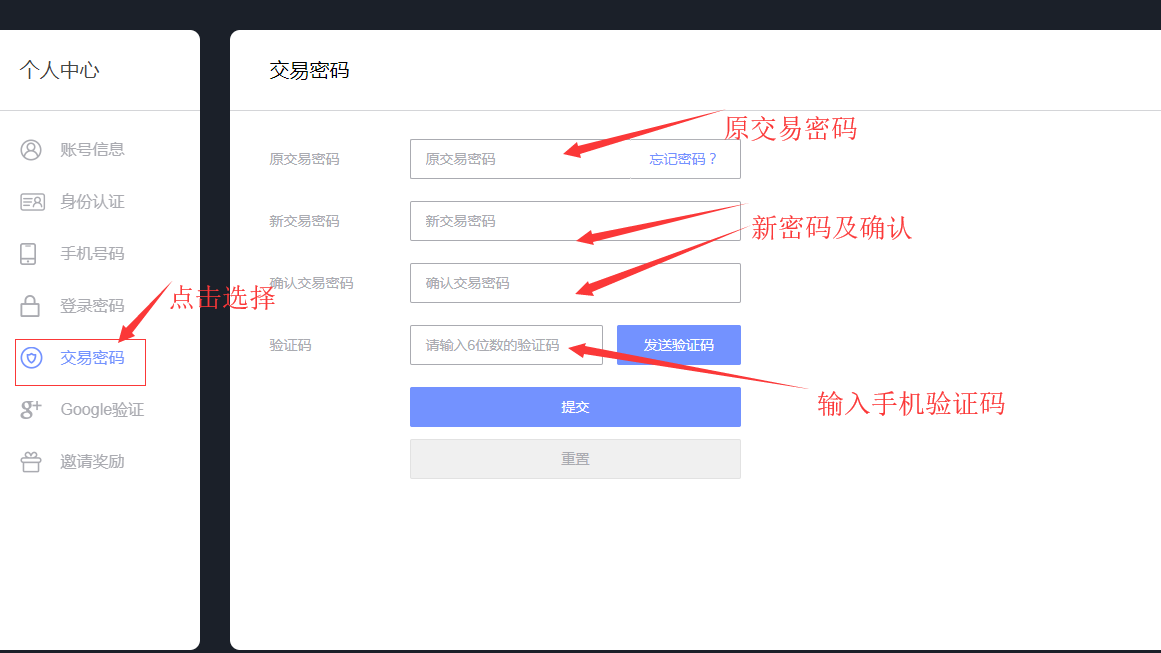Focus the 原交易密码 input field
This screenshot has height=653, width=1161.
tap(520, 159)
